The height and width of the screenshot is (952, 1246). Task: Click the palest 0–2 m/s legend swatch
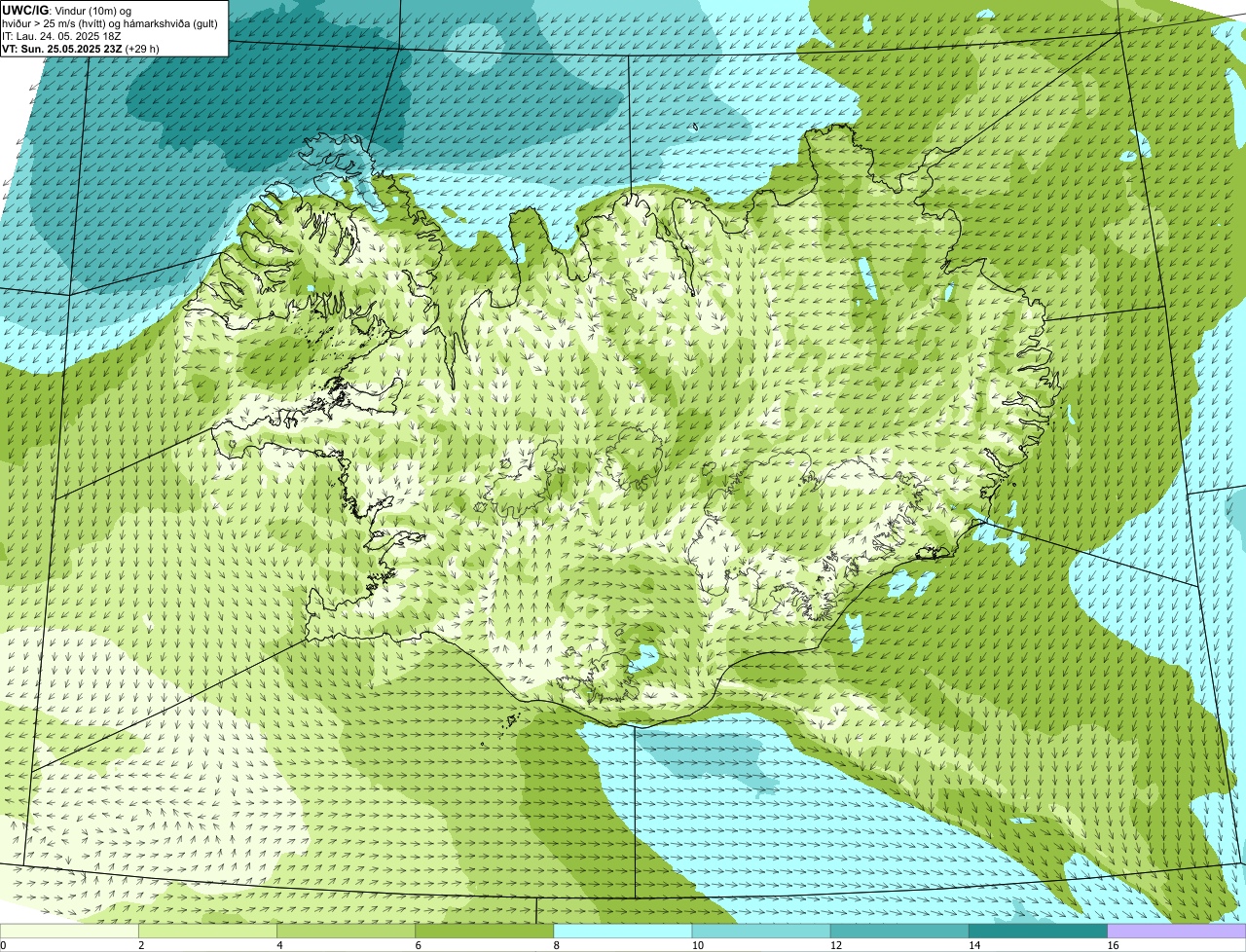click(x=69, y=932)
